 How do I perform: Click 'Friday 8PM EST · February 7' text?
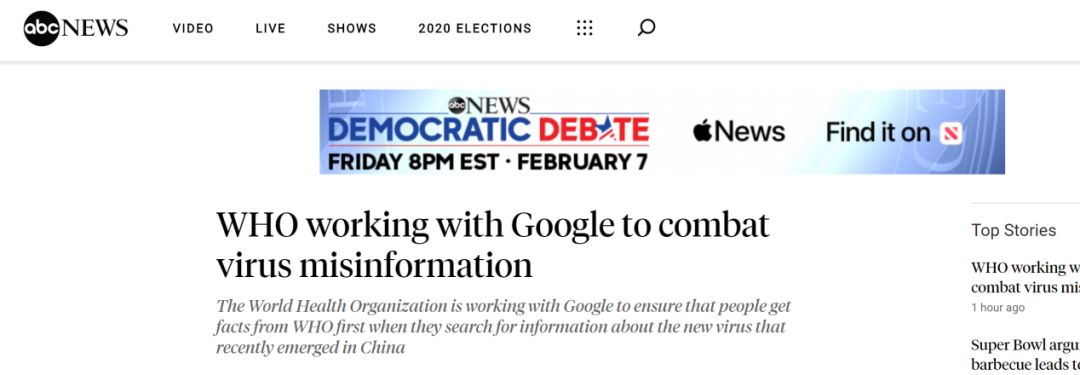(x=488, y=161)
